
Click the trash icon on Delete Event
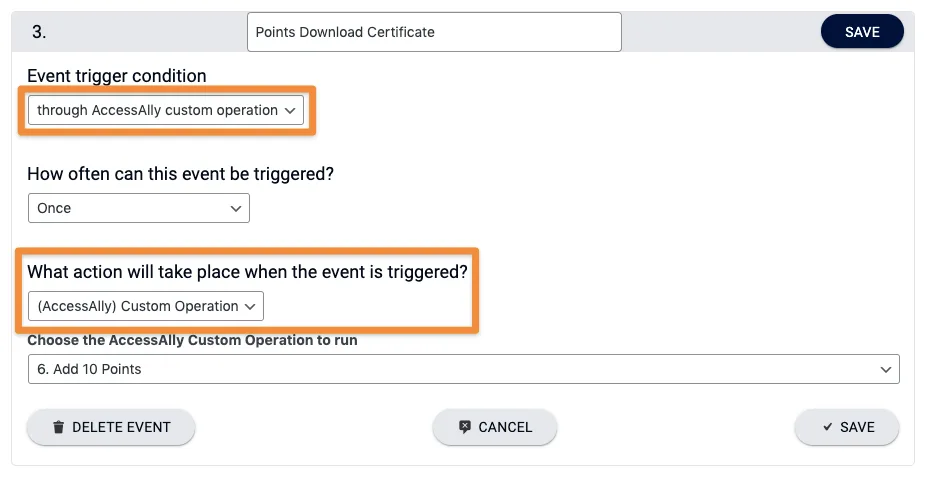[x=59, y=427]
